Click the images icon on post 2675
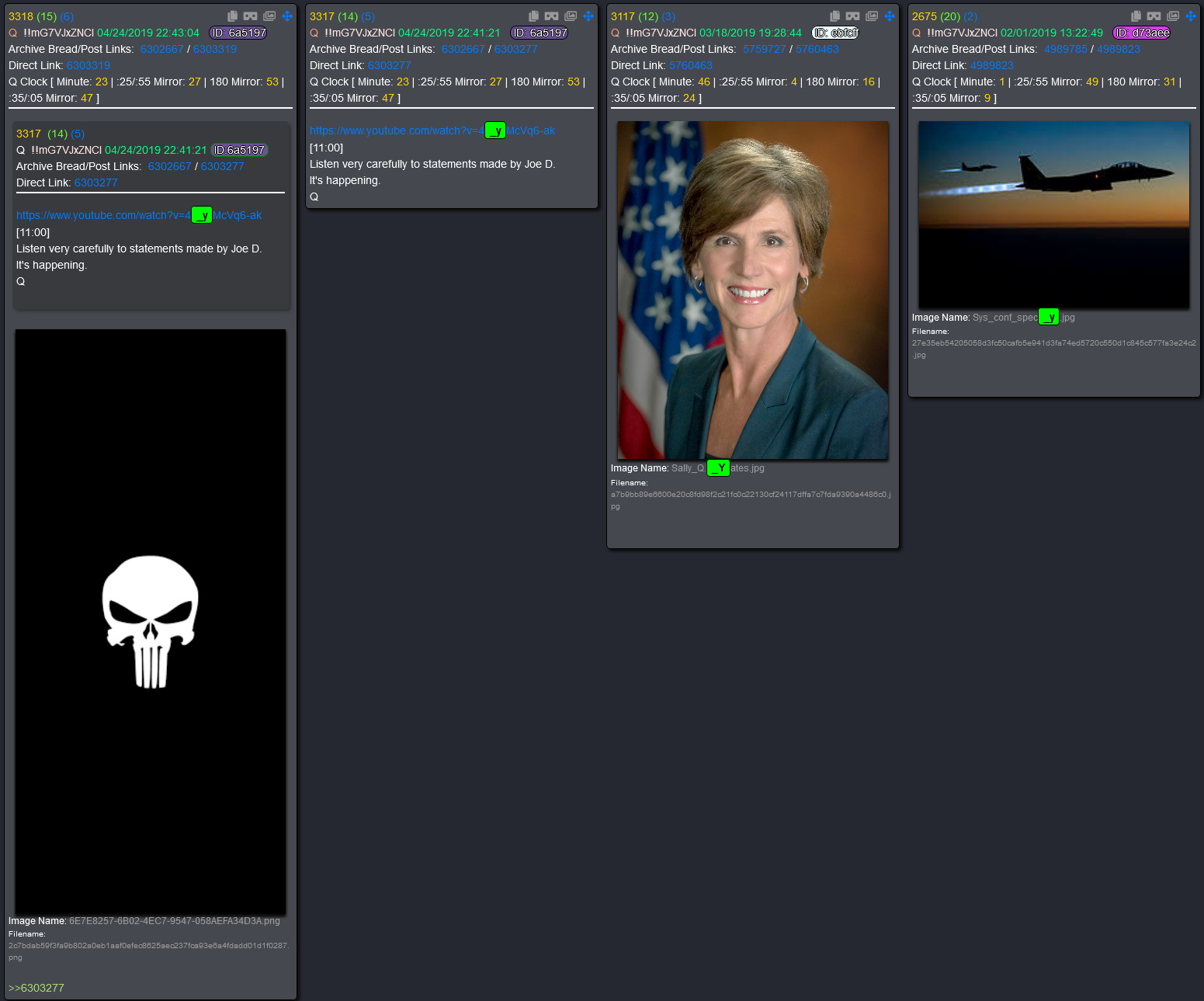The width and height of the screenshot is (1204, 1001). pos(1173,16)
